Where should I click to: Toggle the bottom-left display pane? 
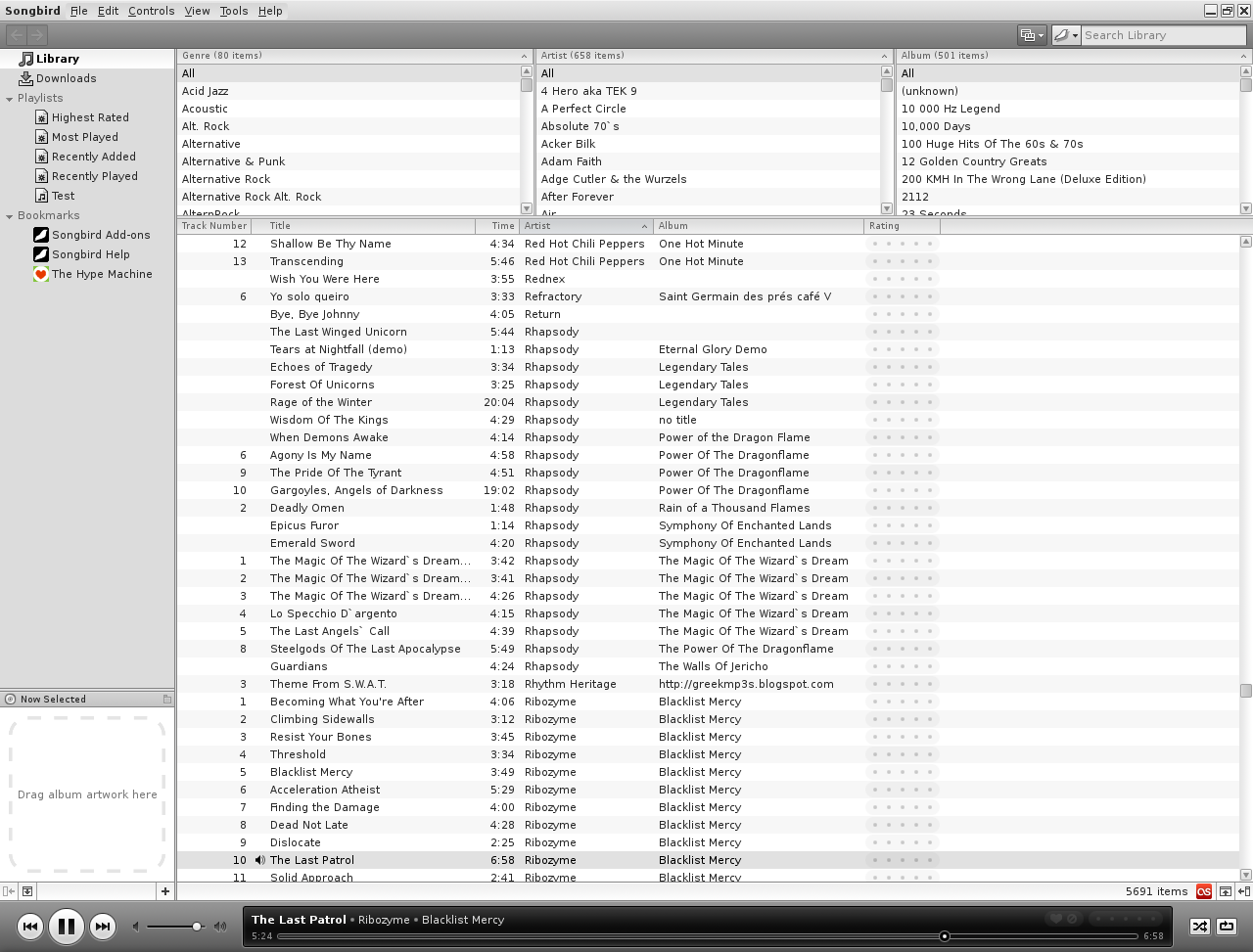click(27, 891)
